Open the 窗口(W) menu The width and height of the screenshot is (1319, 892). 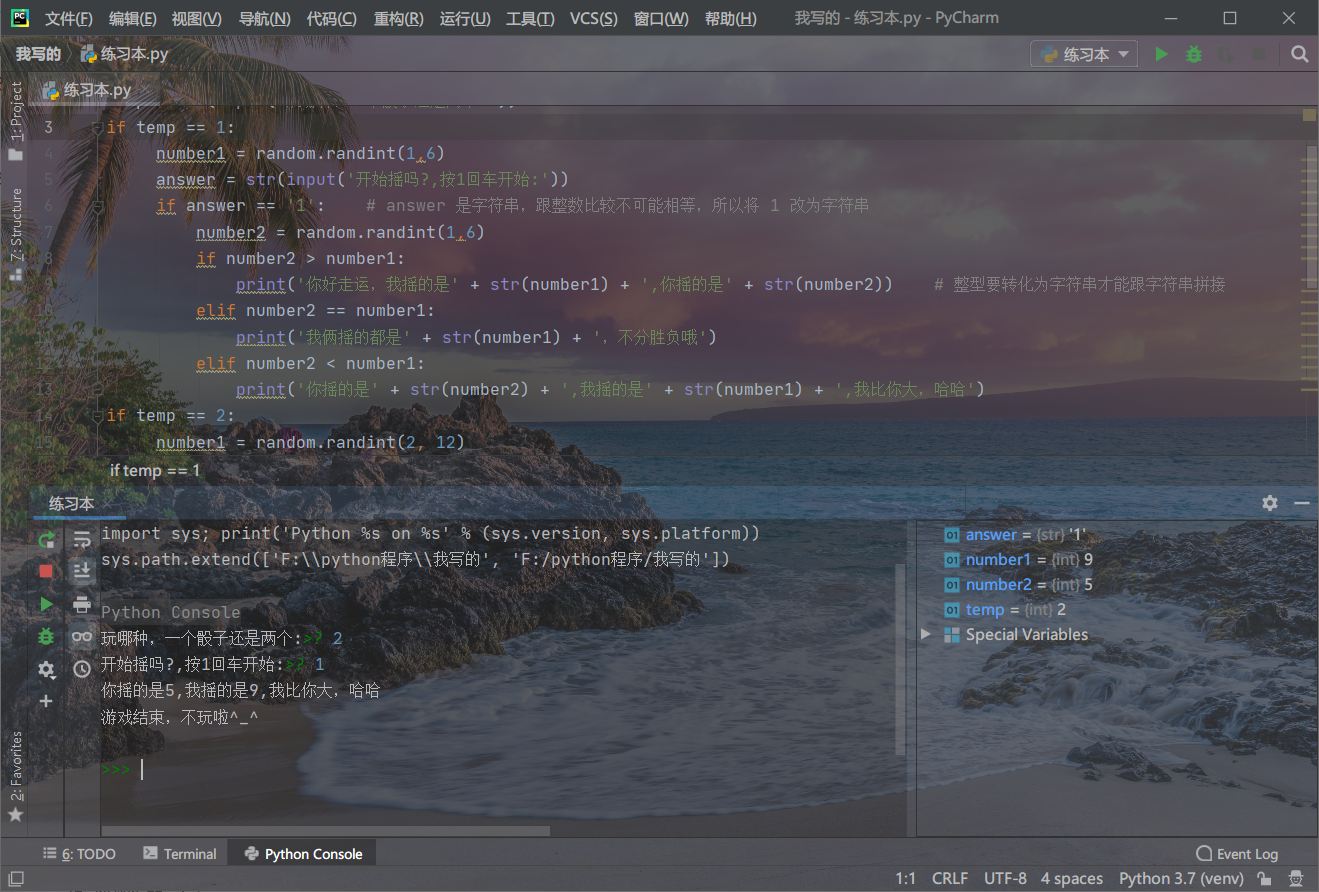click(x=661, y=18)
